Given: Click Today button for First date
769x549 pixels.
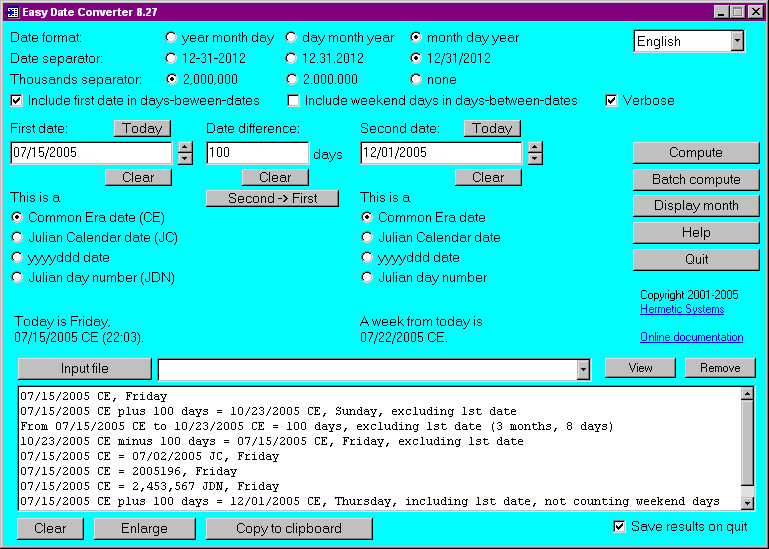Looking at the screenshot, I should pyautogui.click(x=142, y=128).
